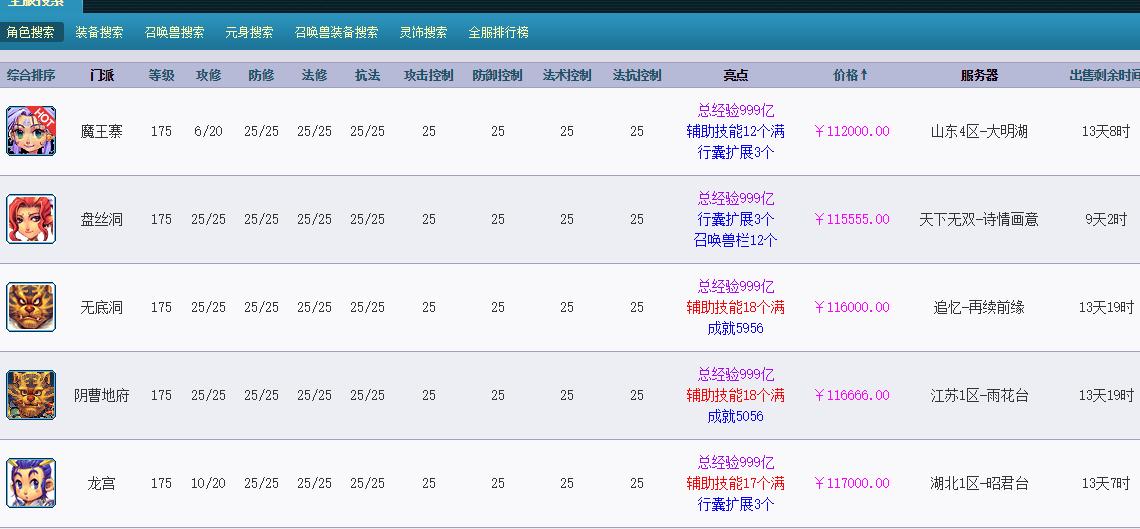Click server 江苏1区-雨花台

pos(979,396)
